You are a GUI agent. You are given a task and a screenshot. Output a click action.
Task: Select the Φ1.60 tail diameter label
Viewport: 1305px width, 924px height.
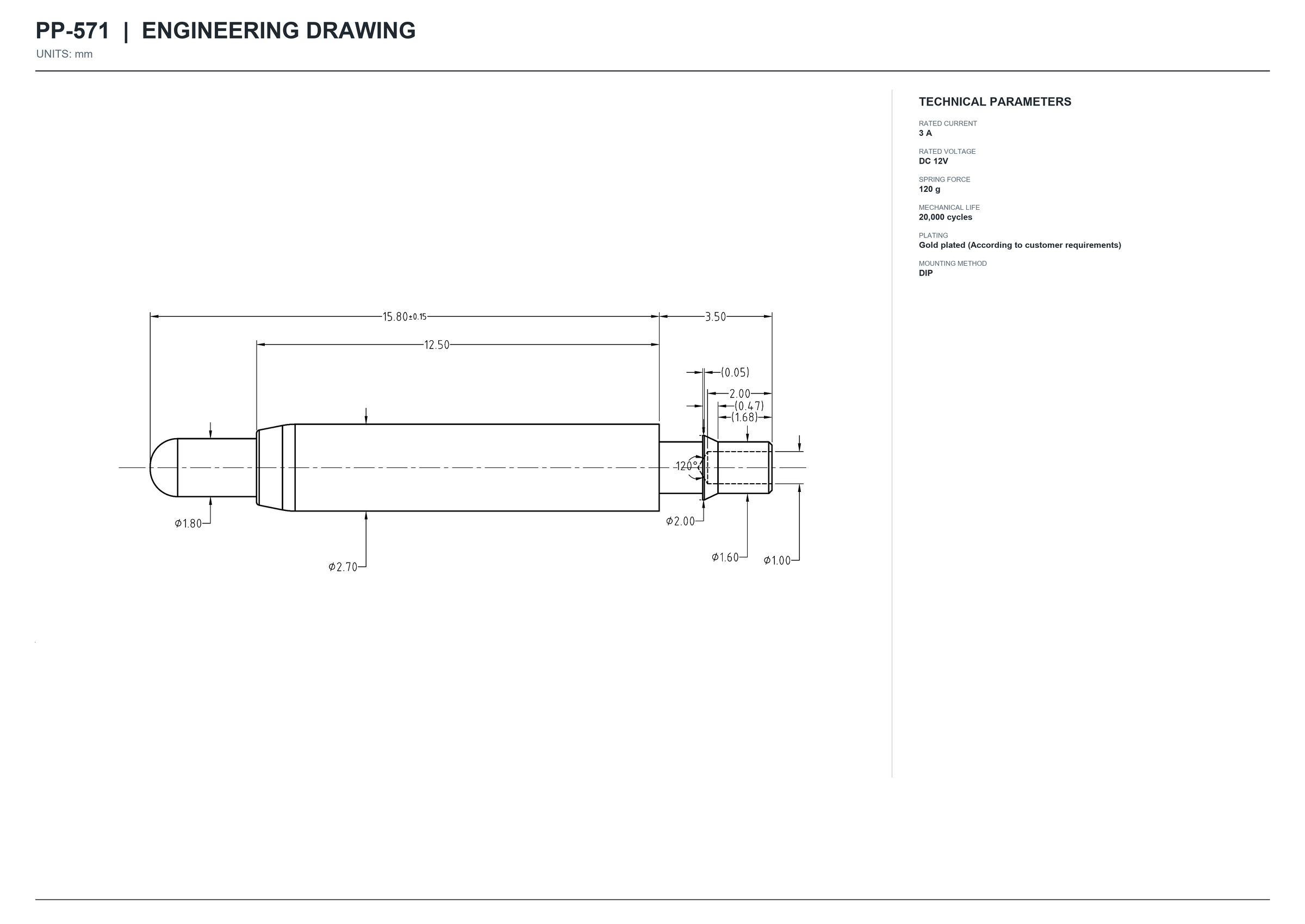pos(725,558)
